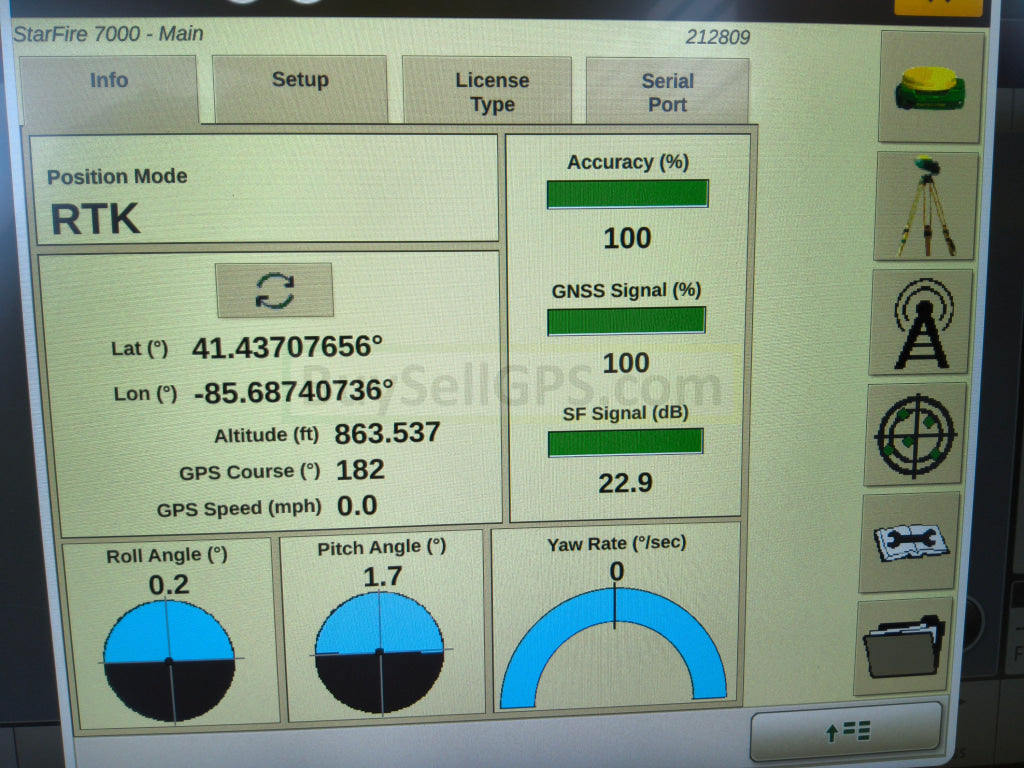
Task: Select Pitch Angle value 1.7
Action: tap(383, 577)
